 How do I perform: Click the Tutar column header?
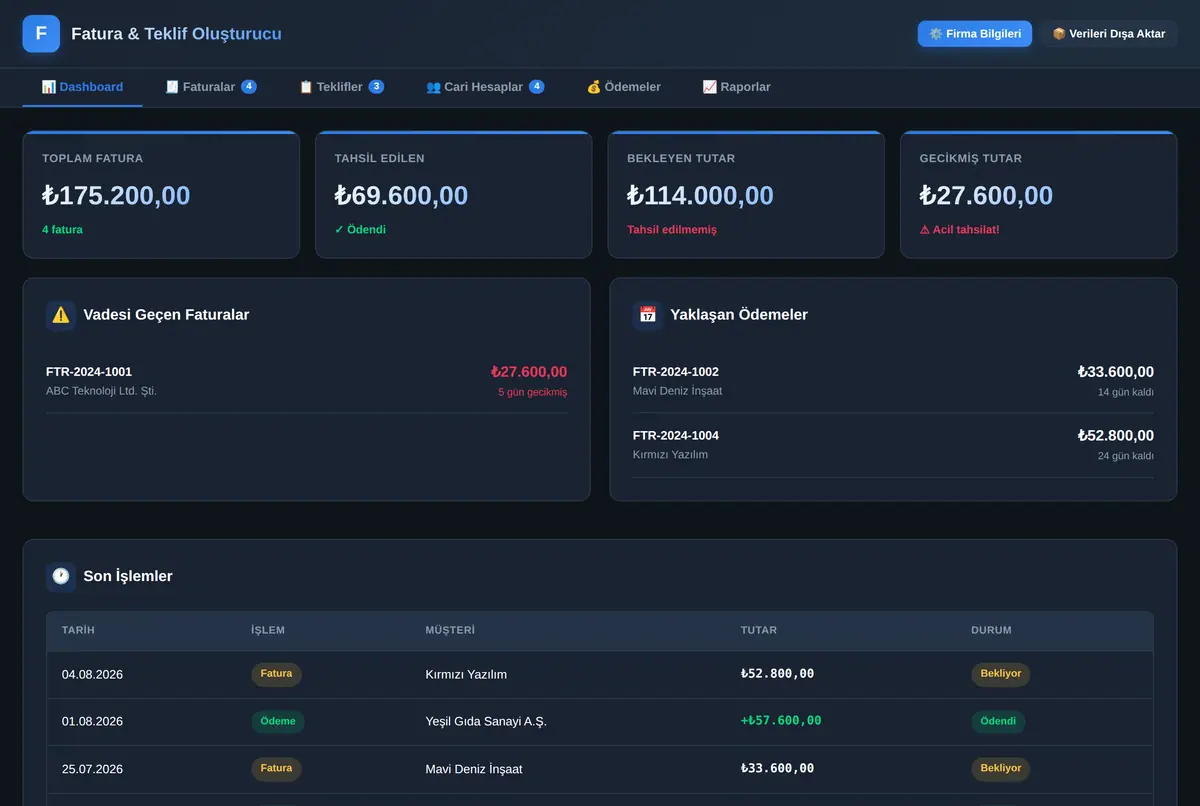[x=759, y=631]
